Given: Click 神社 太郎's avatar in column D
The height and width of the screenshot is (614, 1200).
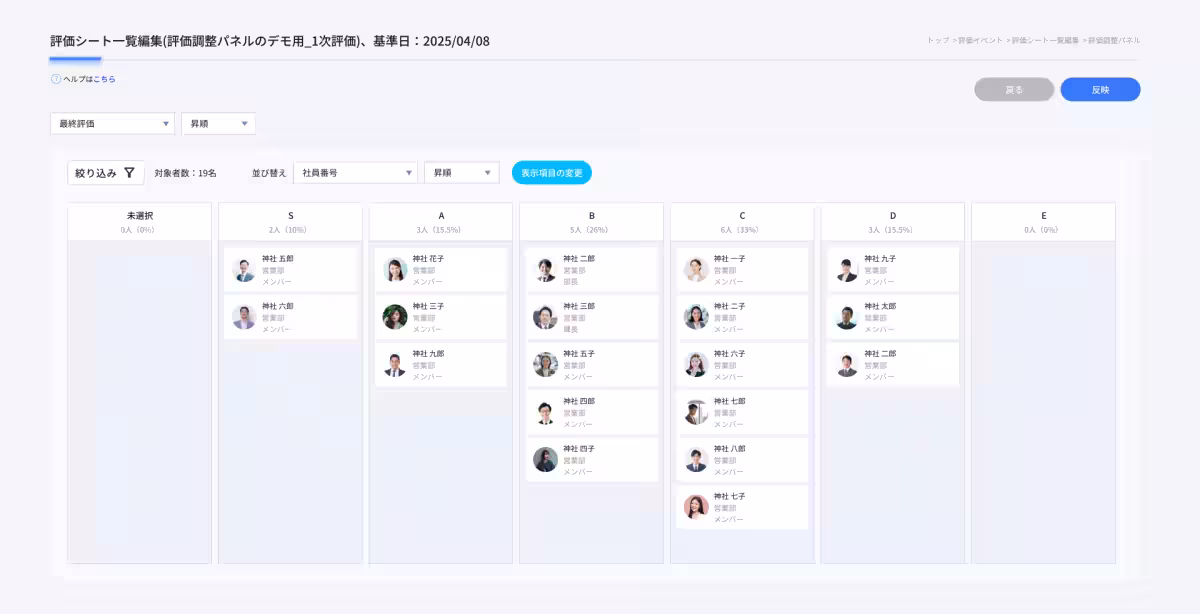Looking at the screenshot, I should point(847,317).
